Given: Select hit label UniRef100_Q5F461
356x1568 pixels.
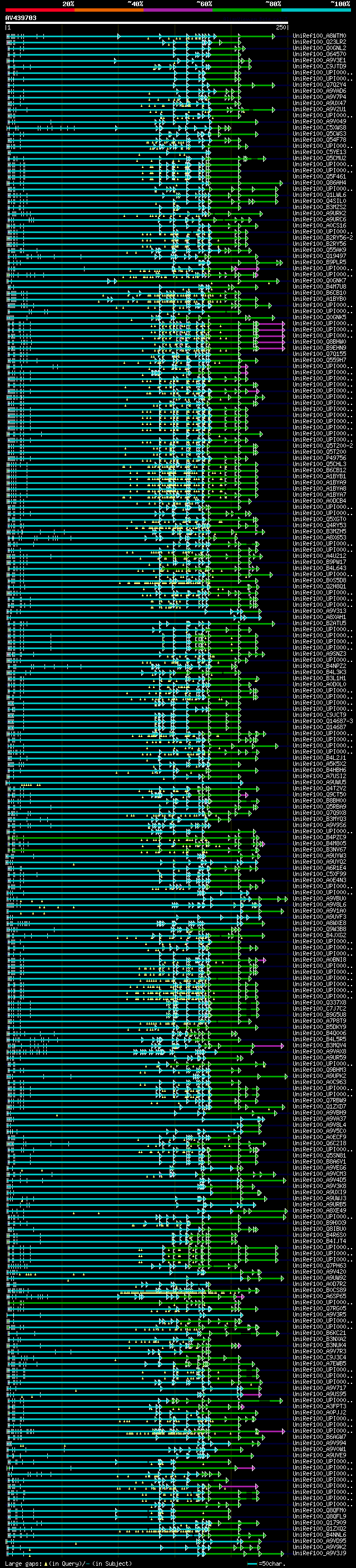Looking at the screenshot, I should (319, 176).
